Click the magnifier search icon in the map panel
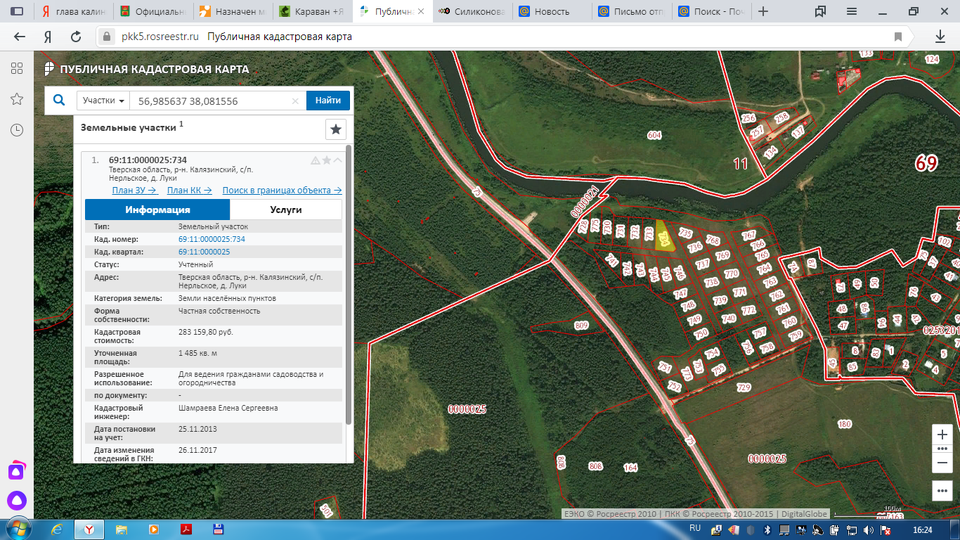Viewport: 960px width, 540px height. [59, 100]
